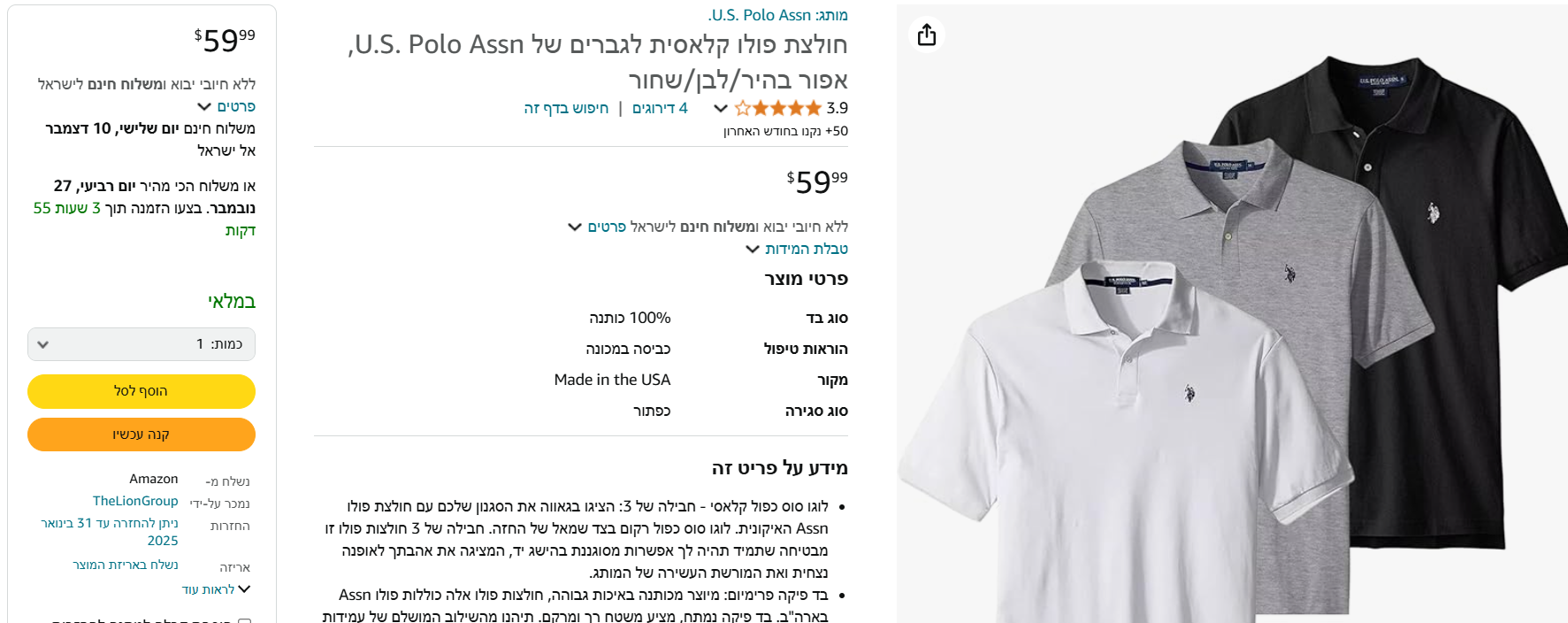Open the 'מותג: U.S. Polo Assn.' brand link
This screenshot has width=1568, height=623.
tap(778, 15)
